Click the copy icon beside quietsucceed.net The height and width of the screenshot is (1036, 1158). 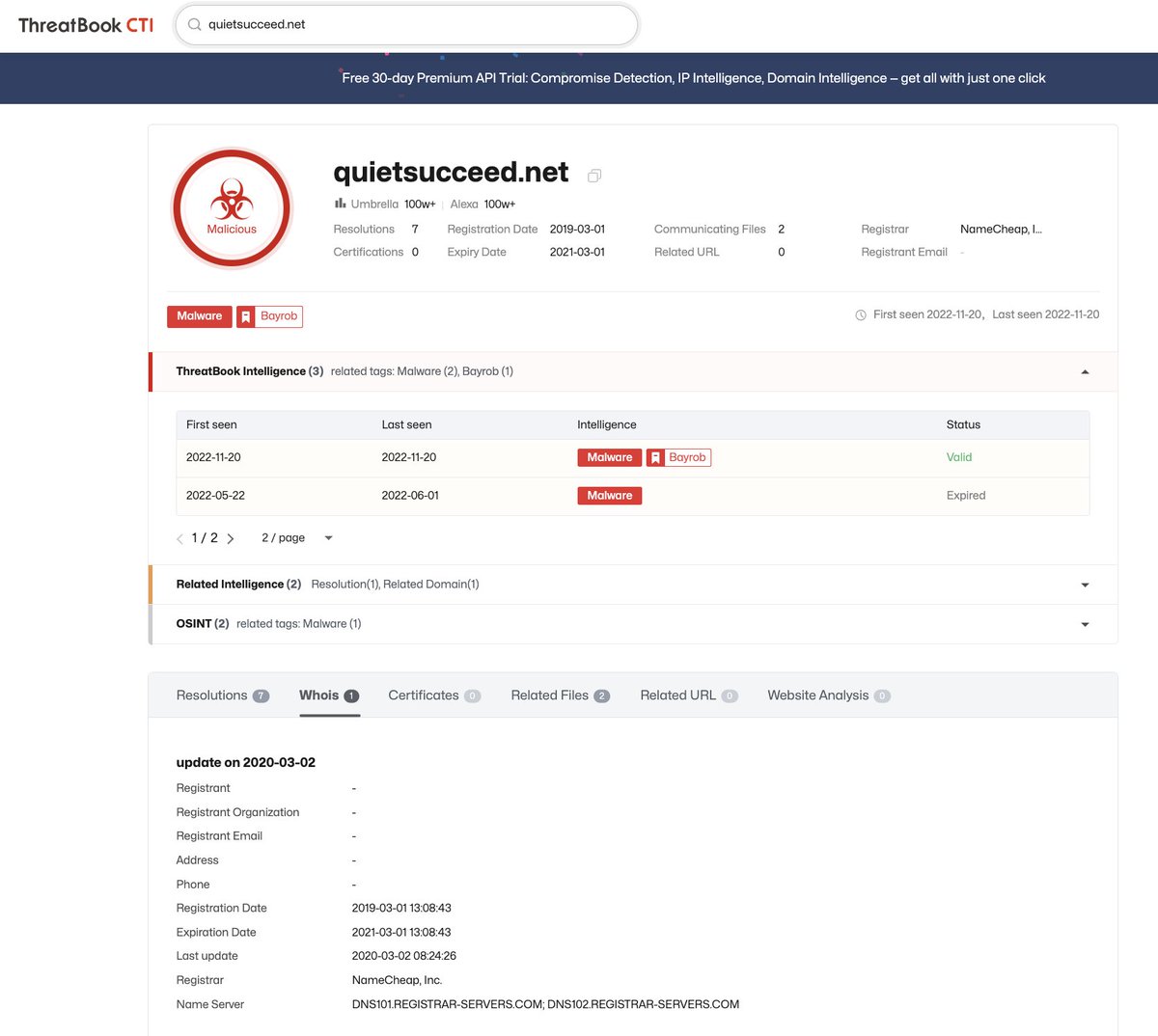tap(593, 176)
